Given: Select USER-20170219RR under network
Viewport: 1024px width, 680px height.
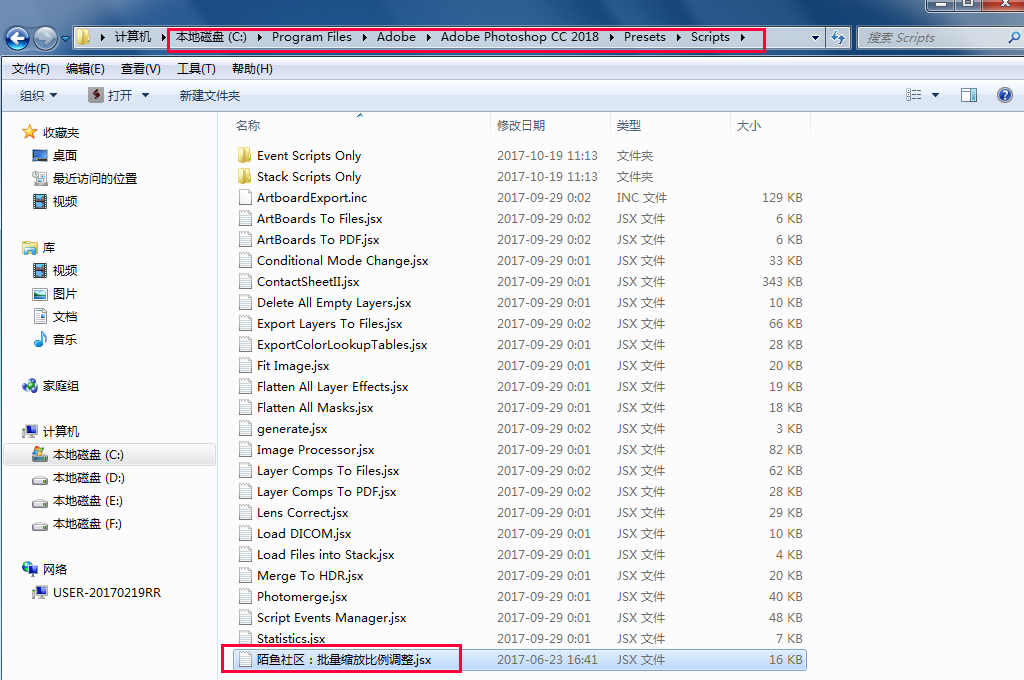Looking at the screenshot, I should (106, 592).
